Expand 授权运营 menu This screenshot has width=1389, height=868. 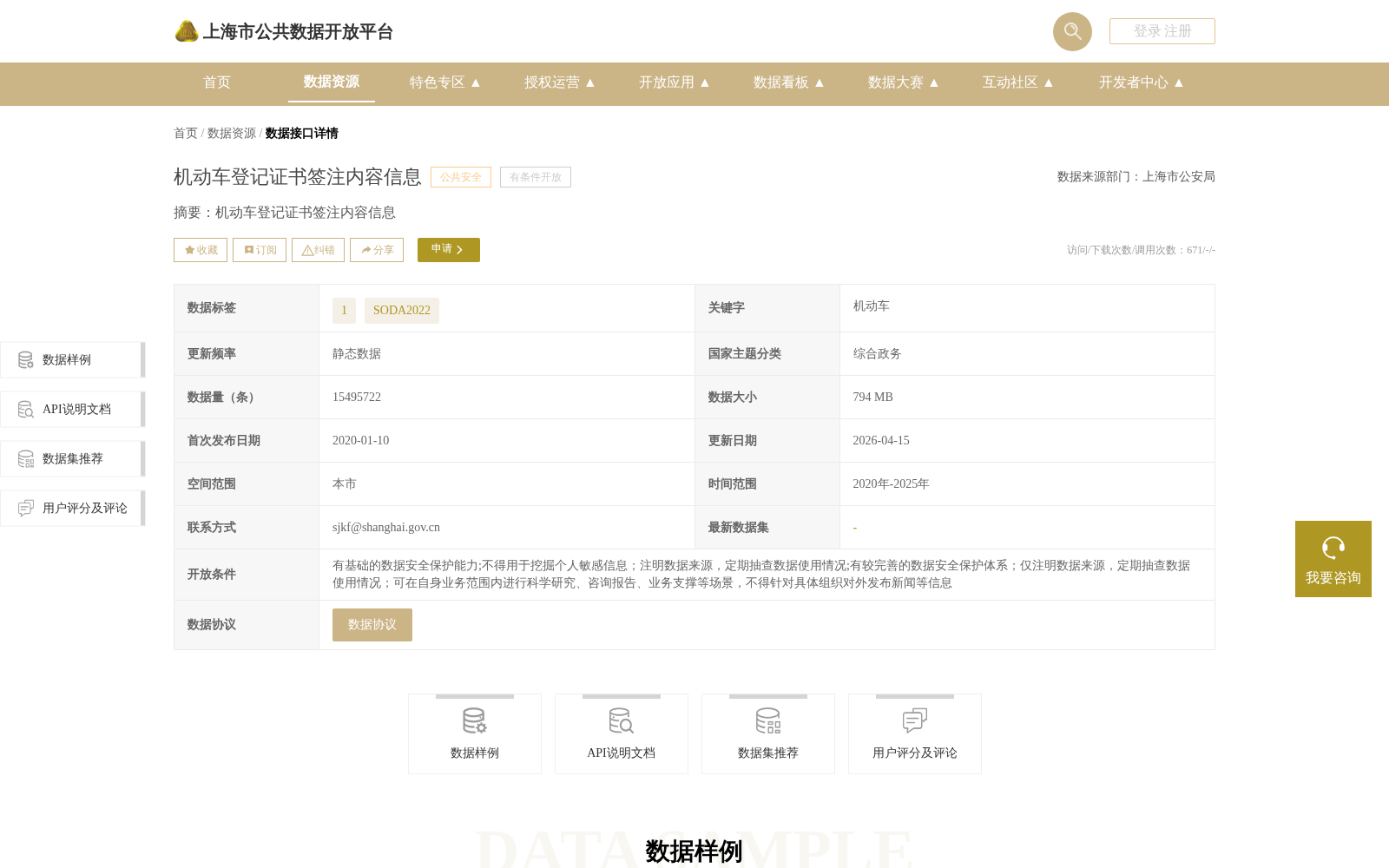pos(560,82)
